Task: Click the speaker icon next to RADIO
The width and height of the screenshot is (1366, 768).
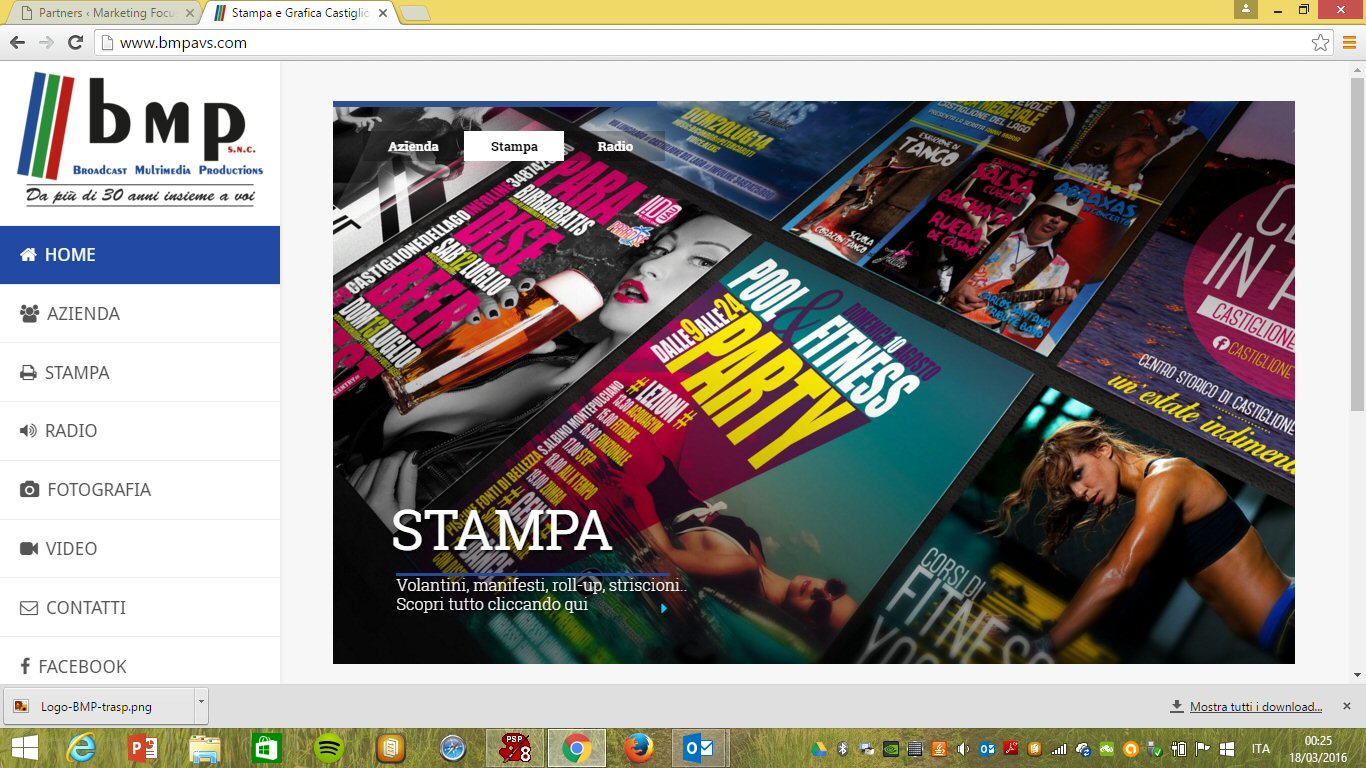Action: [28, 431]
